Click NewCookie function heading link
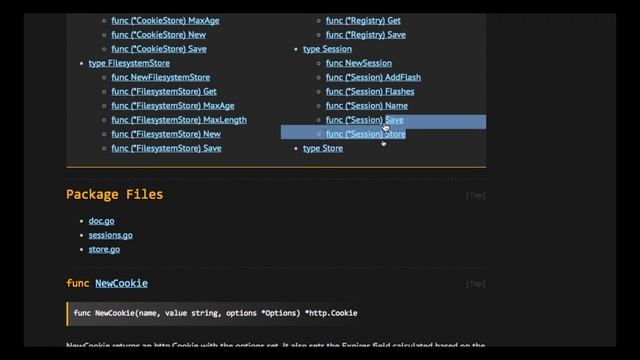640x360 pixels. [121, 283]
